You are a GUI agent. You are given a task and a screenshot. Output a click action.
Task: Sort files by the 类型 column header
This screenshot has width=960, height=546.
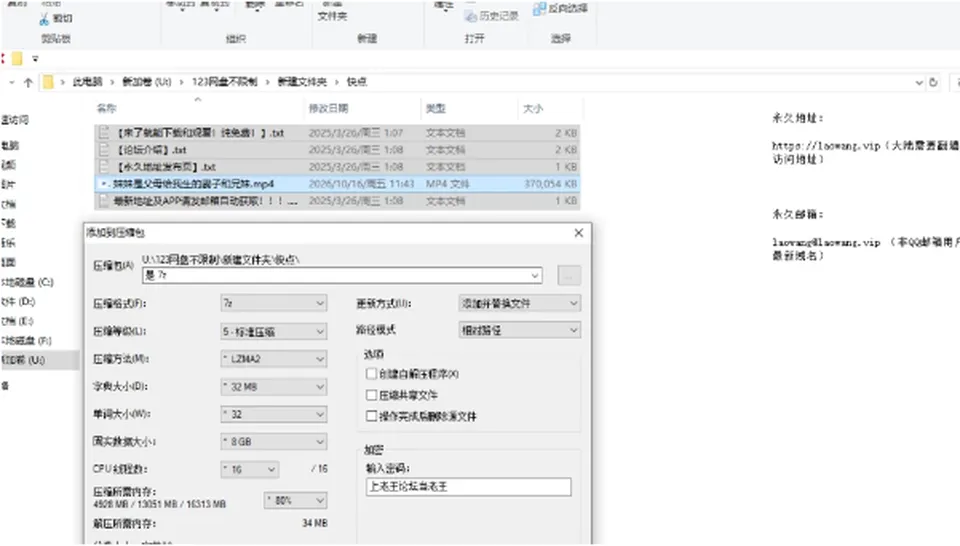436,108
